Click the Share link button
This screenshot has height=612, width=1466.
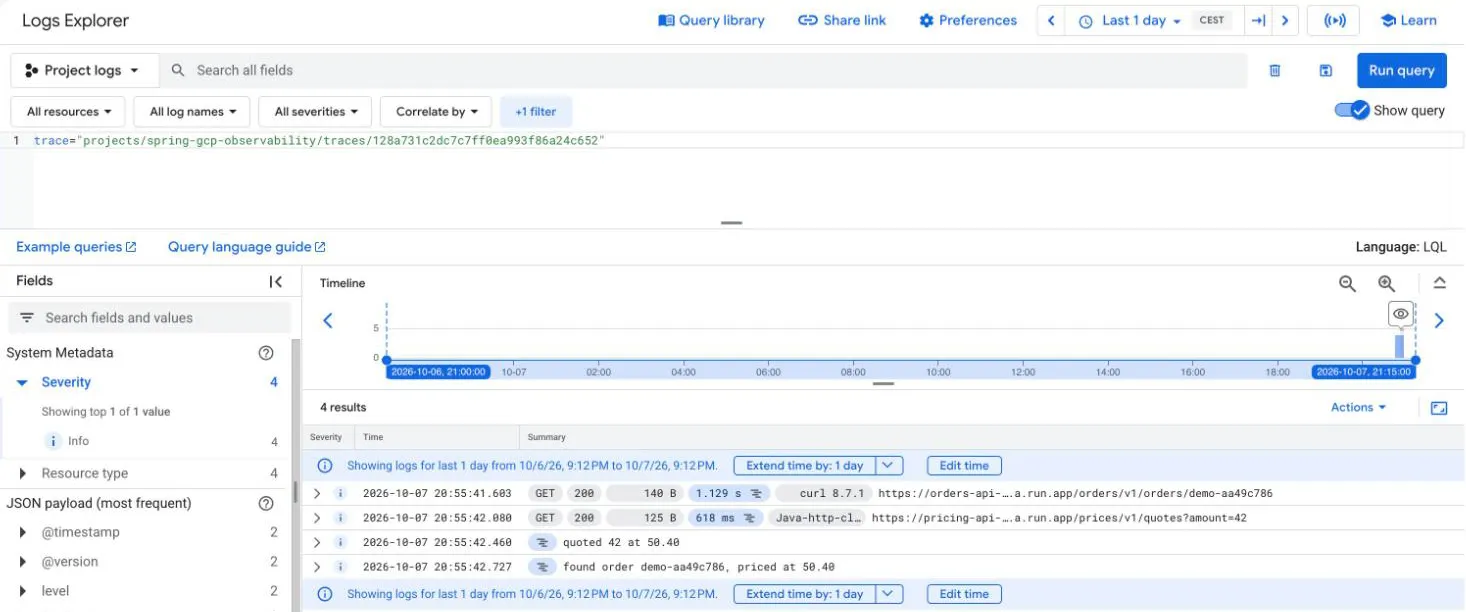[842, 20]
